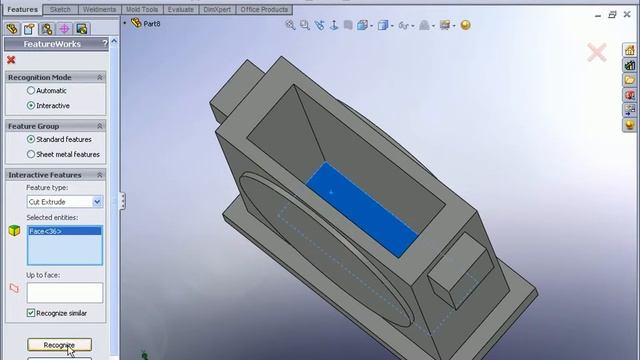The image size is (640, 360).
Task: Collapse the Interactive Features section
Action: click(100, 175)
